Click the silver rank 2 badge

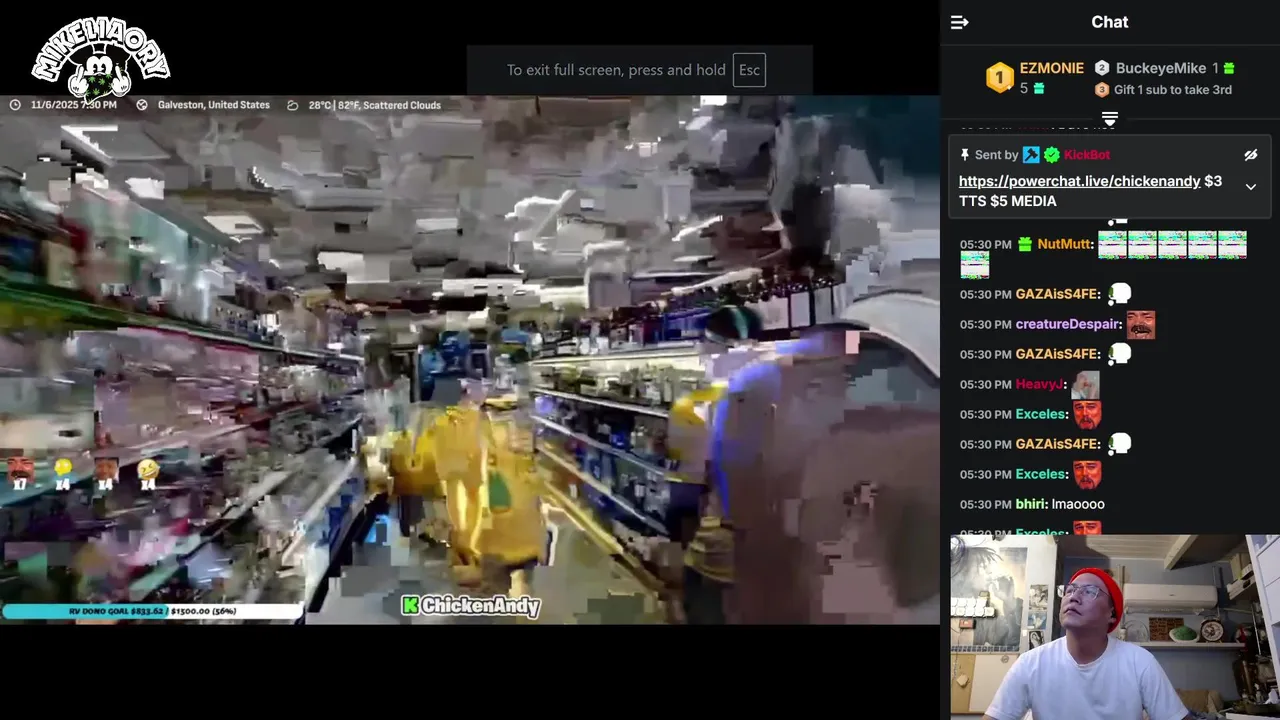click(1102, 68)
